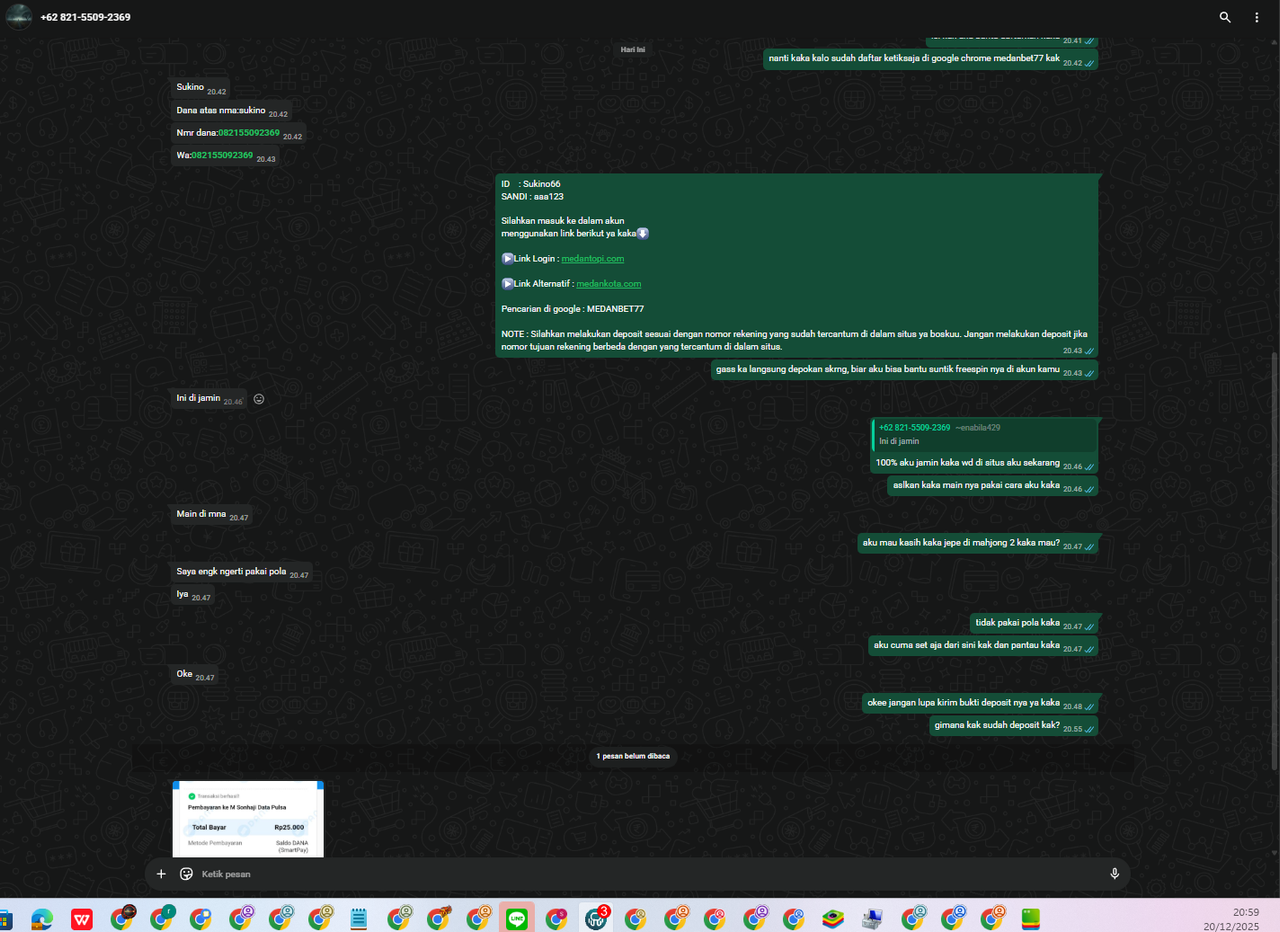The height and width of the screenshot is (932, 1280).
Task: Open the computer monitor taskbar icon
Action: pos(872,917)
